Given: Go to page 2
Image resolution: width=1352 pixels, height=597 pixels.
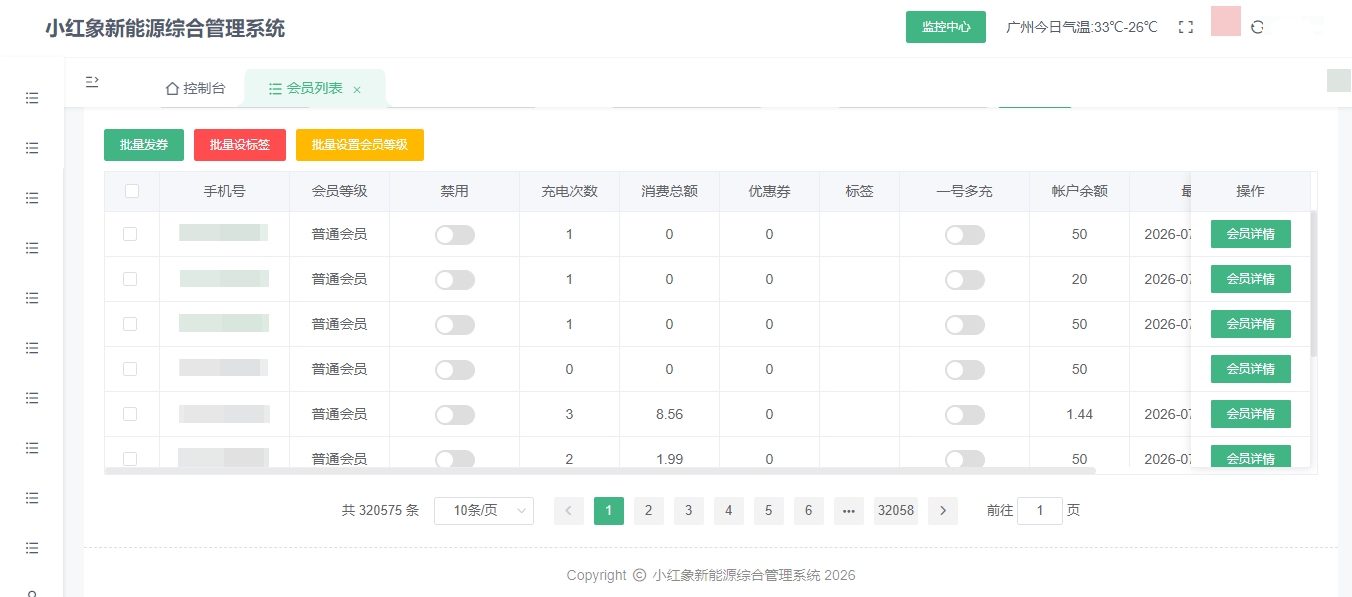Looking at the screenshot, I should (x=649, y=510).
